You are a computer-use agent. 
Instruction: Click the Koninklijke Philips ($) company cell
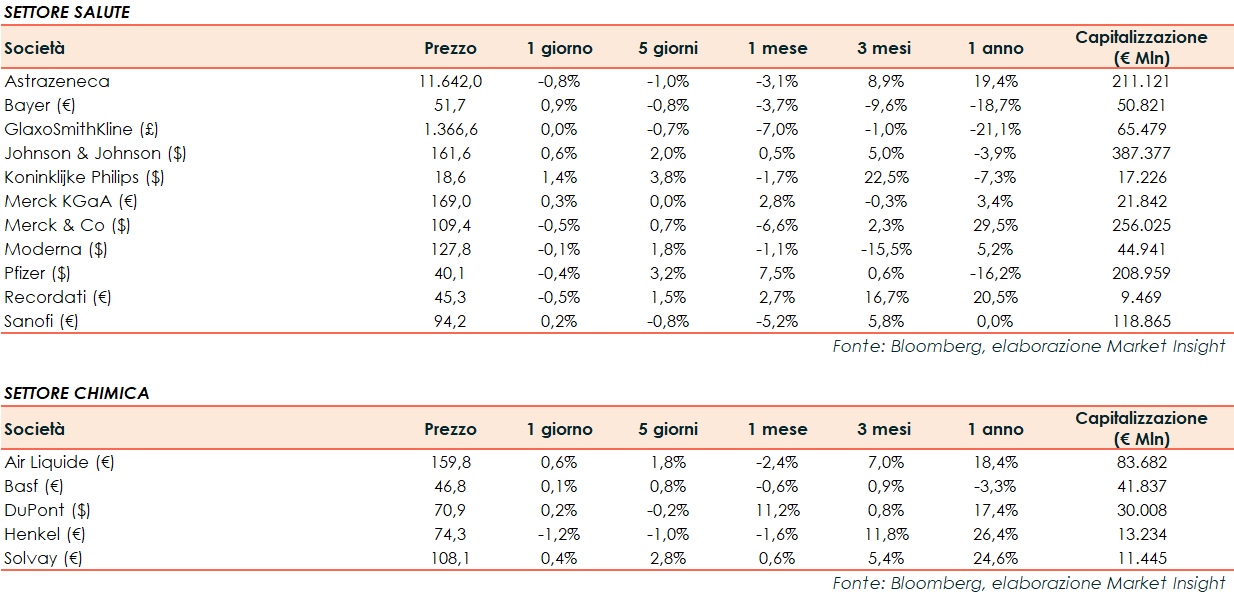click(x=85, y=177)
